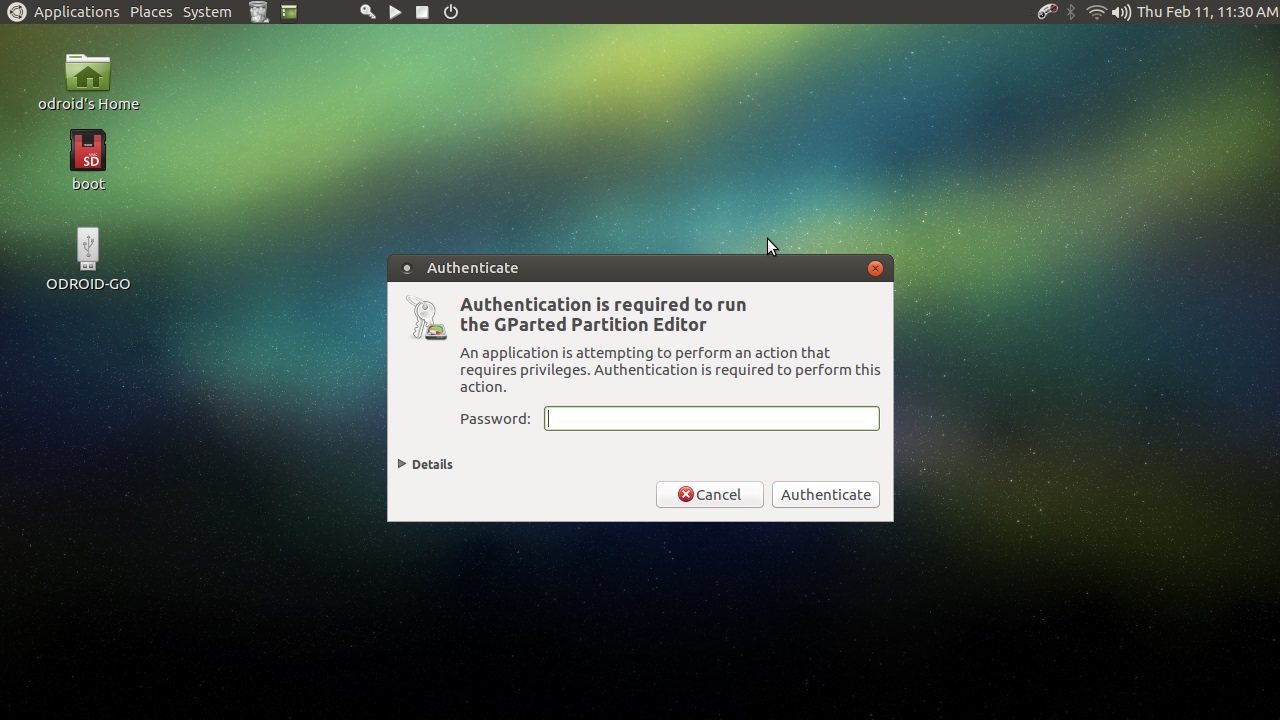Cancel the authentication dialog

[x=709, y=494]
